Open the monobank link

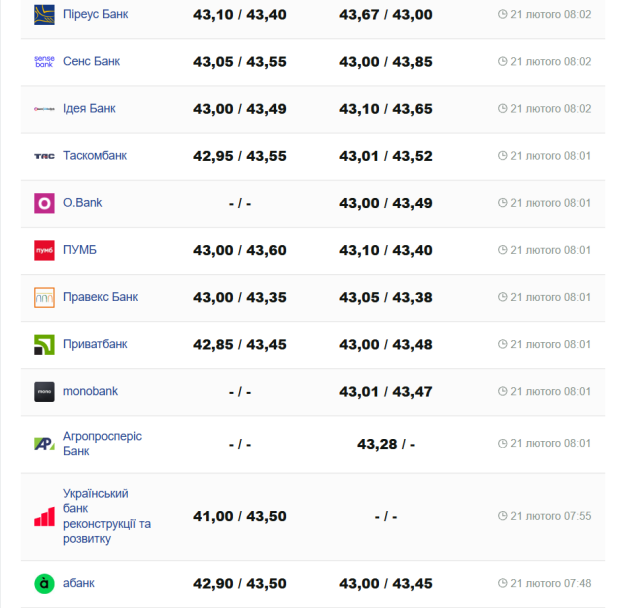pos(90,391)
